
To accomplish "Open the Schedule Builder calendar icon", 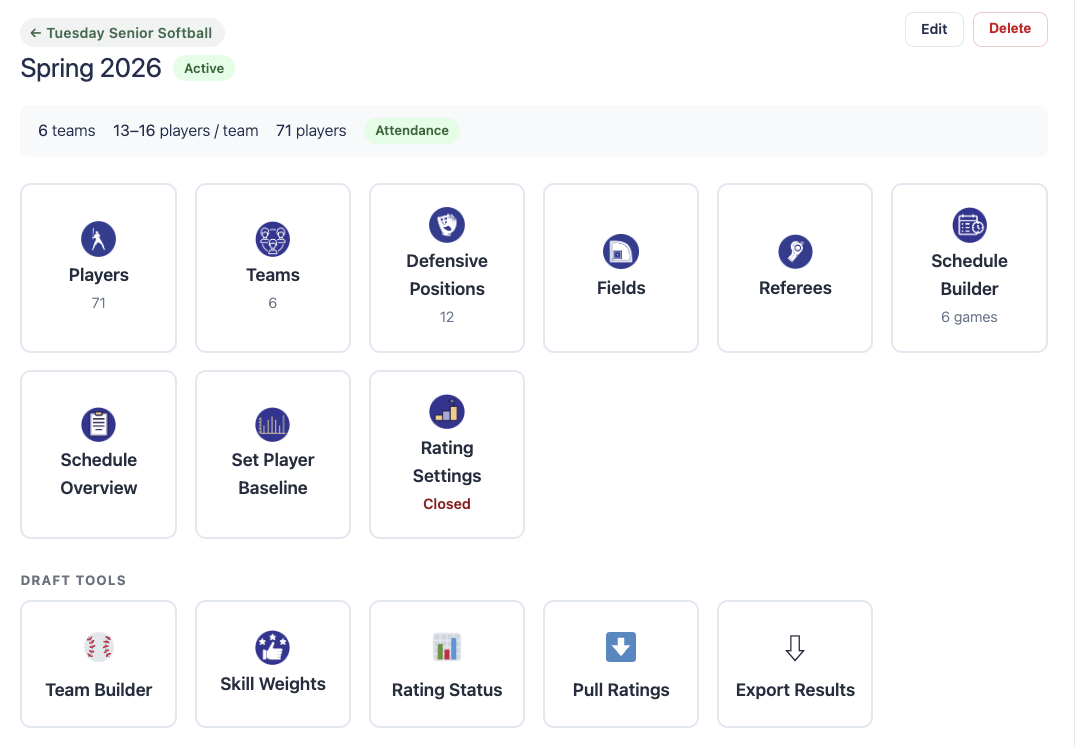I will pos(969,225).
